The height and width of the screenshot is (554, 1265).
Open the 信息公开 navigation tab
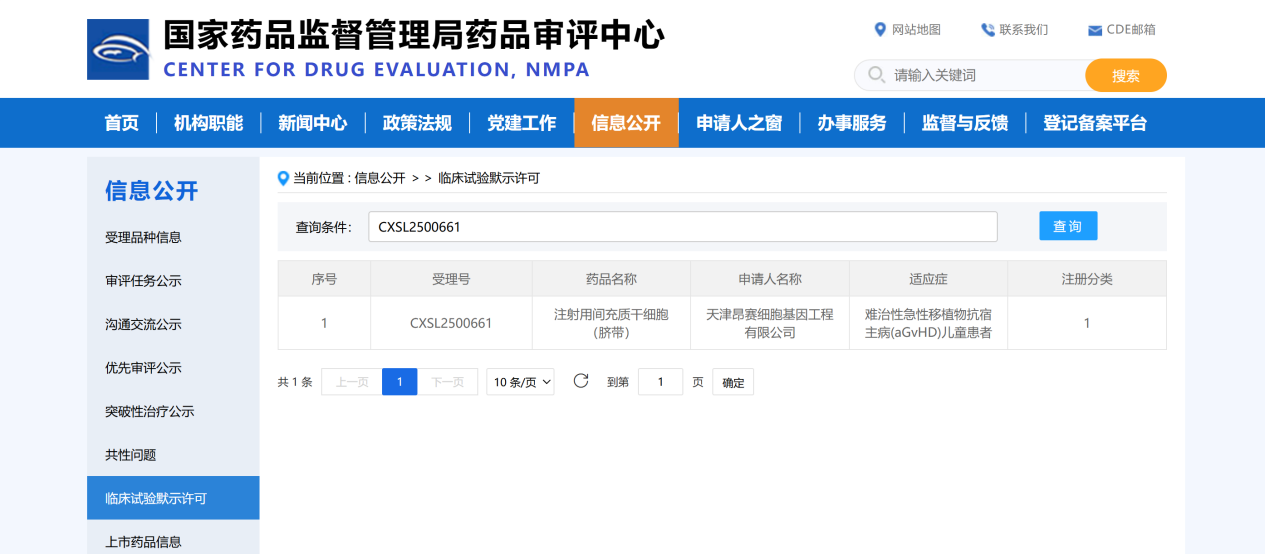tap(626, 123)
